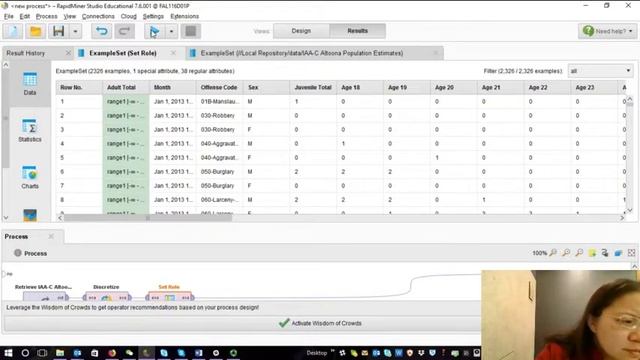
Task: Open the run options dropdown arrow
Action: (171, 31)
